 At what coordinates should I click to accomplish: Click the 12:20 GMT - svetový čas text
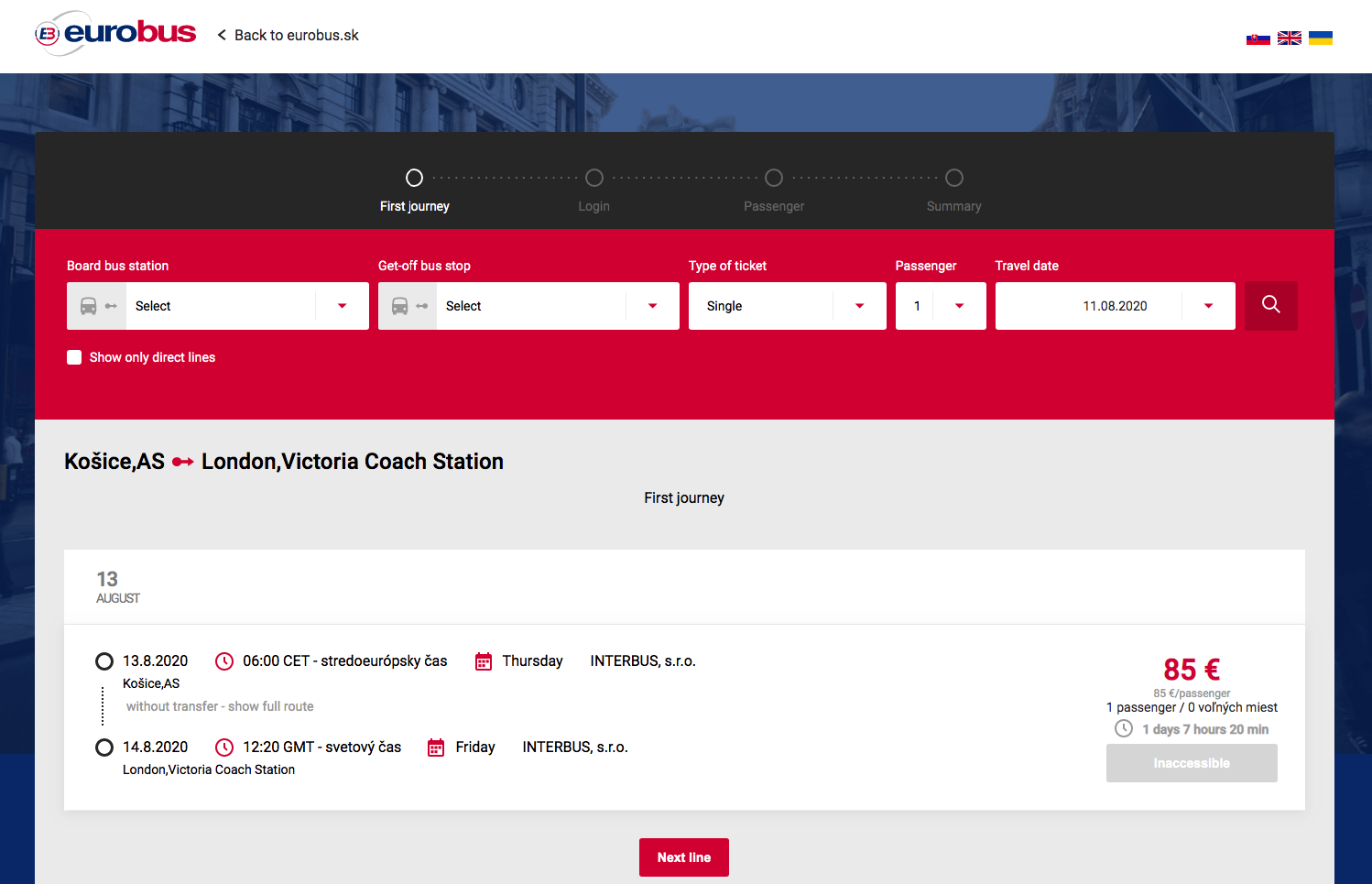click(322, 748)
